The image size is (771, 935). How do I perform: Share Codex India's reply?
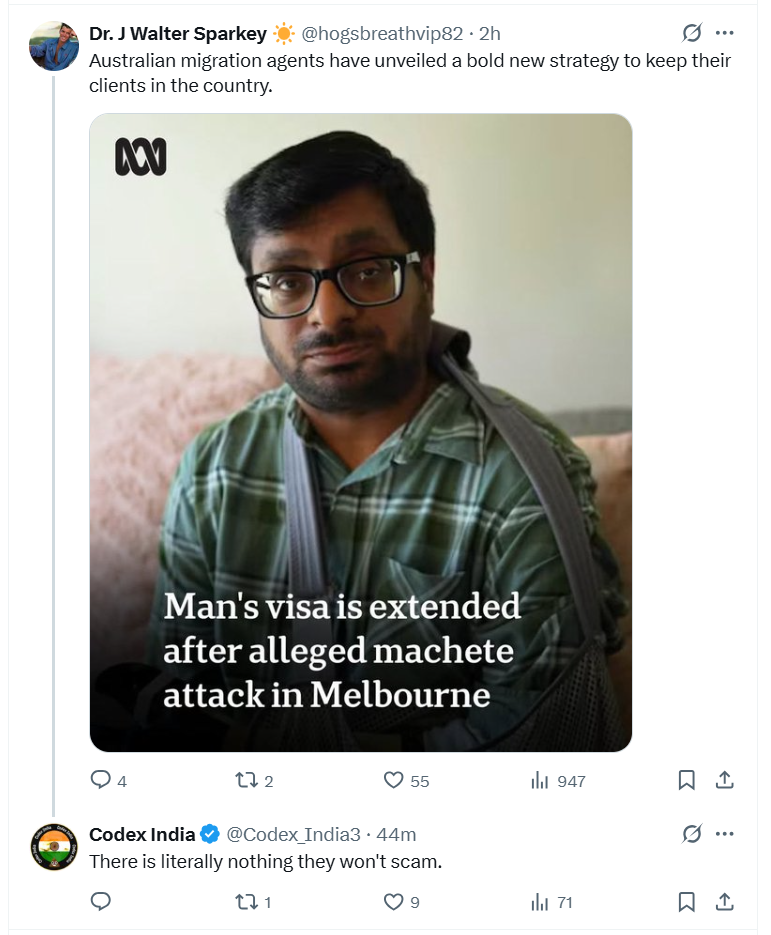tap(726, 902)
